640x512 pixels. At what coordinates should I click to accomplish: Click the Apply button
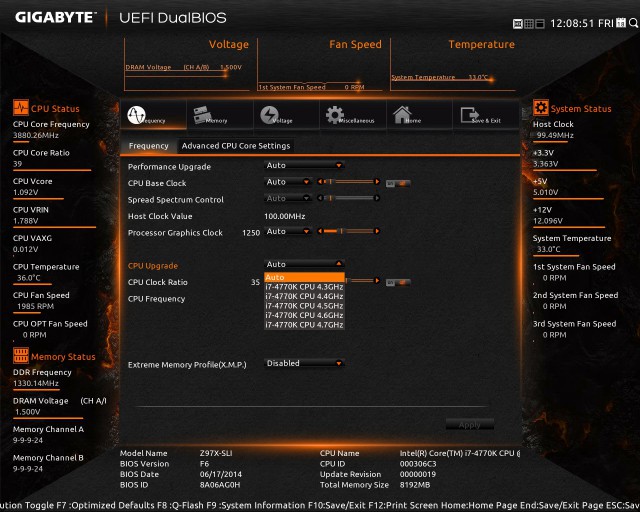[x=470, y=425]
